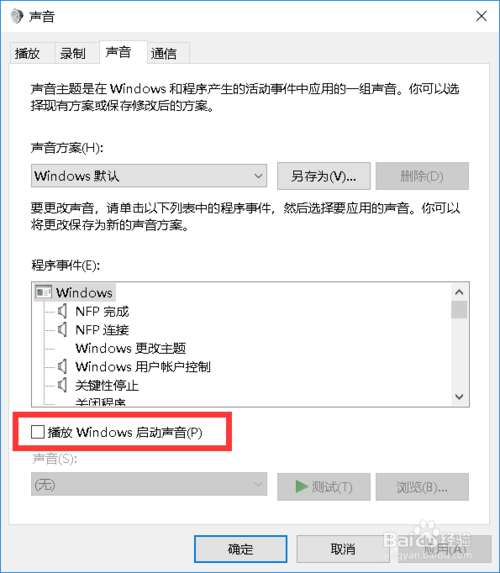Click the Windows category icon in events list
This screenshot has width=500, height=573.
point(43,292)
